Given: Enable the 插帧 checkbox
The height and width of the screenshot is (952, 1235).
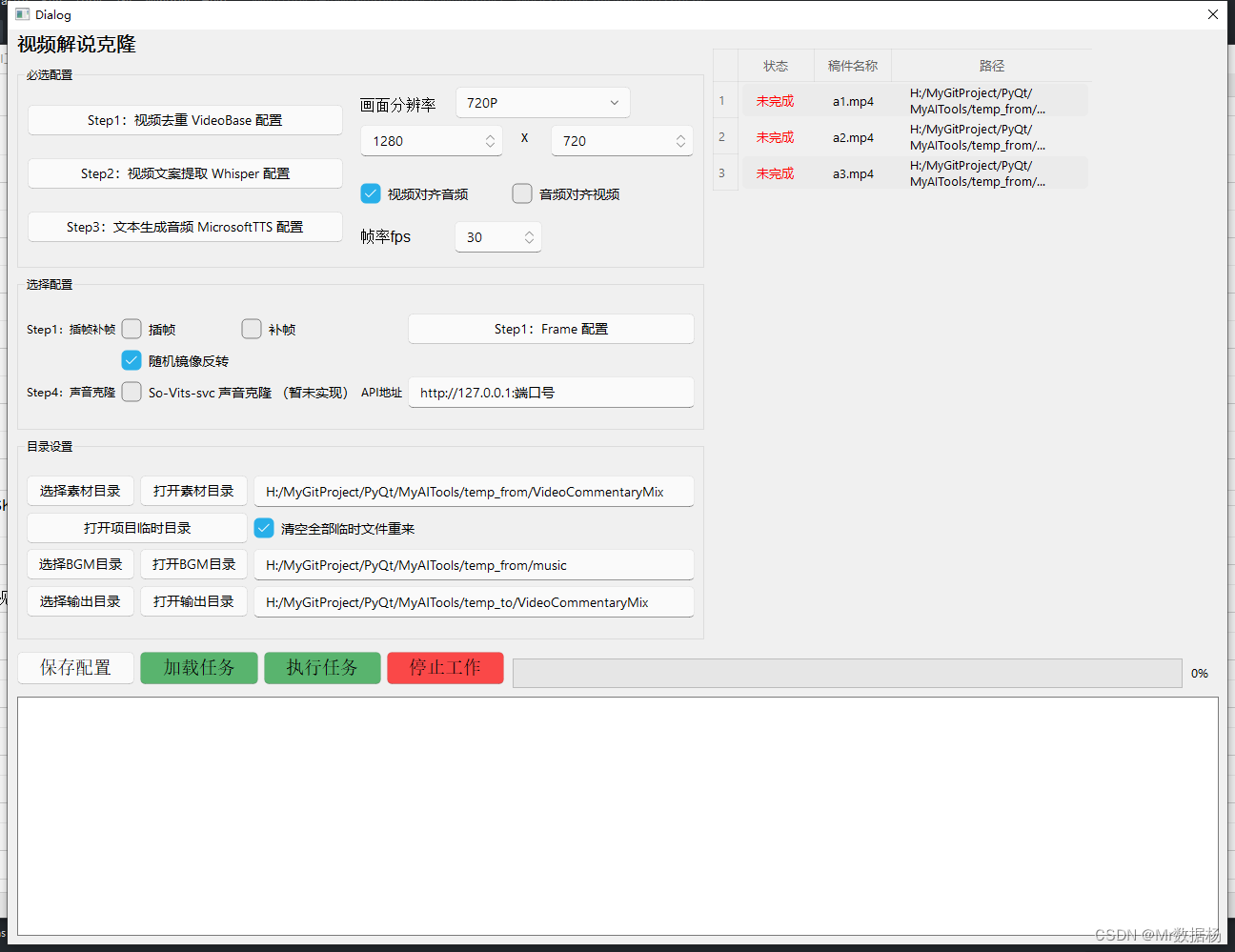Looking at the screenshot, I should pos(132,329).
